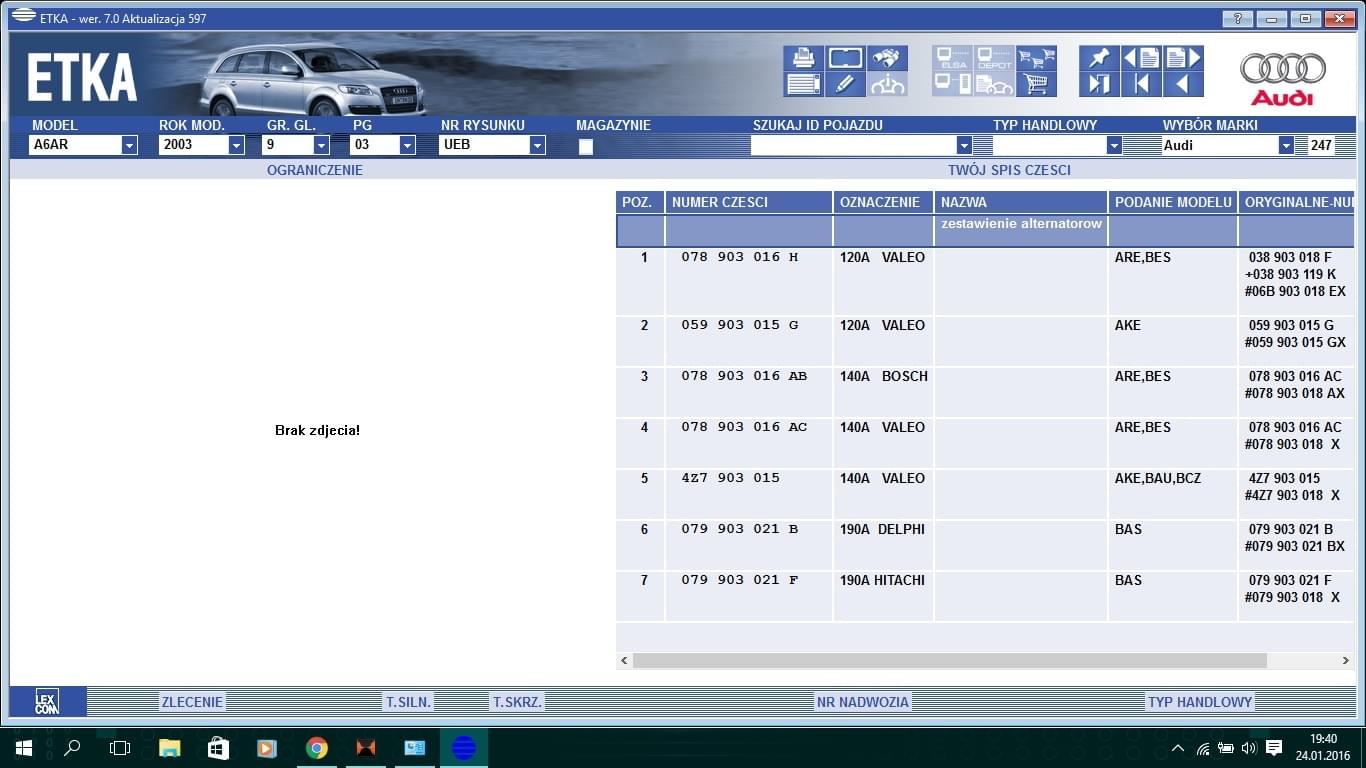The image size is (1366, 768).
Task: Select part number 078 903 016 AB
Action: [x=744, y=376]
